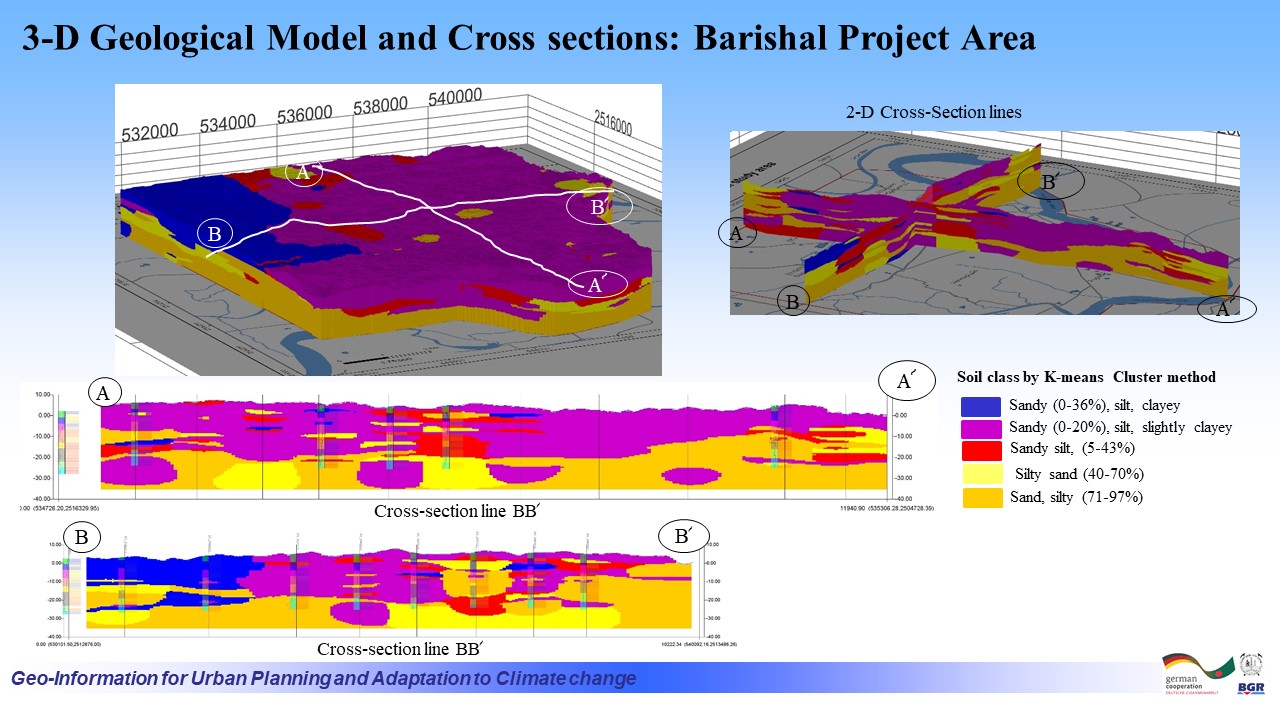Click circled B´ marker at end of second profile
The image size is (1280, 720).
[x=684, y=537]
